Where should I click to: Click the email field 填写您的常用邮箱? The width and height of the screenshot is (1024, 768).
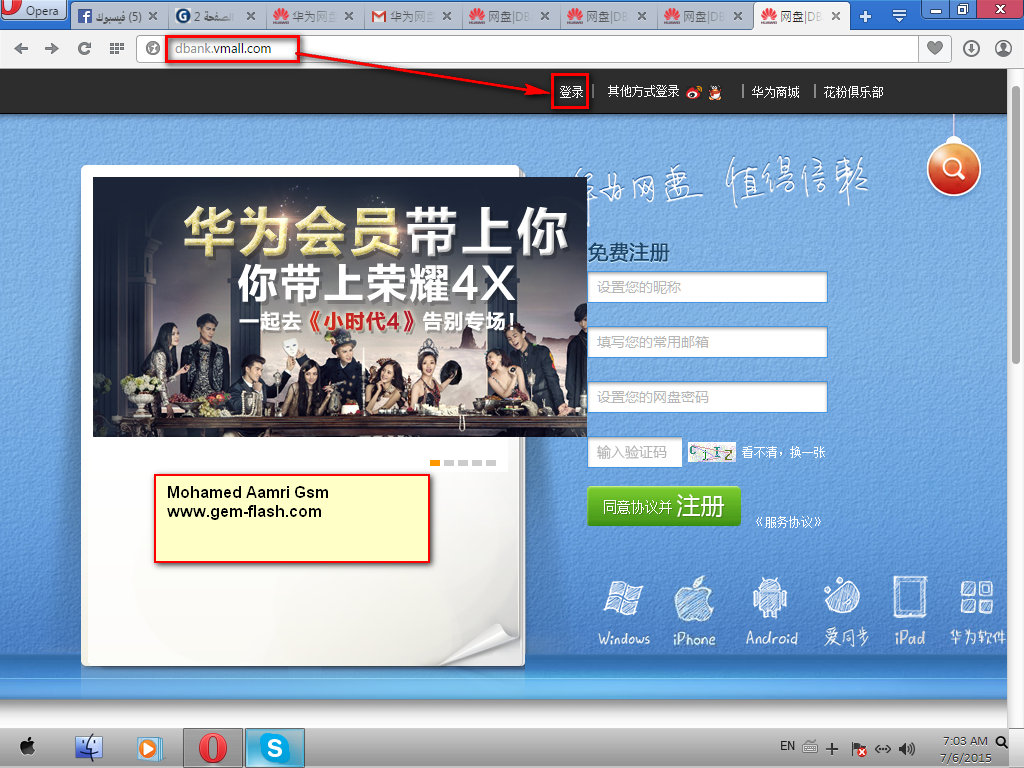pyautogui.click(x=707, y=342)
